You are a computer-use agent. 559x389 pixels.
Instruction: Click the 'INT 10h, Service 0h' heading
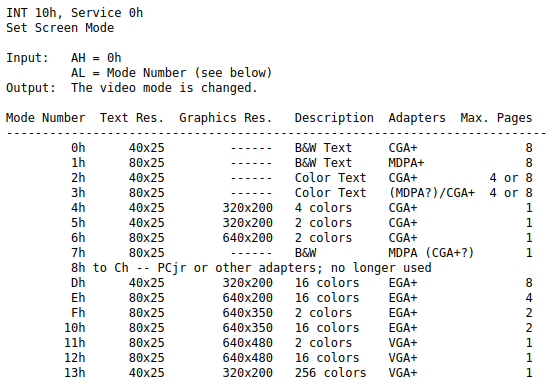click(x=75, y=13)
